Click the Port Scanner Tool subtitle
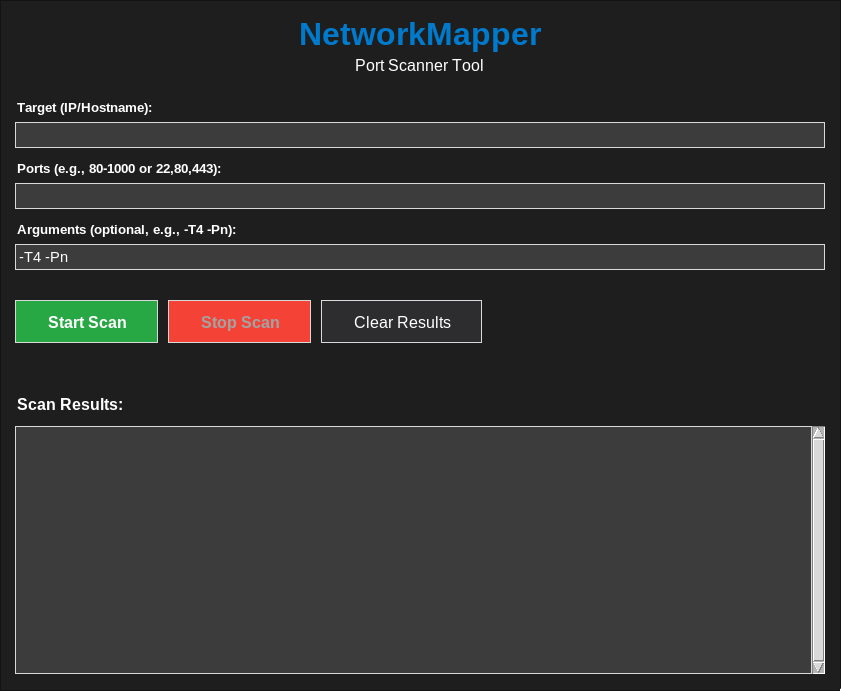841x691 pixels. tap(419, 66)
